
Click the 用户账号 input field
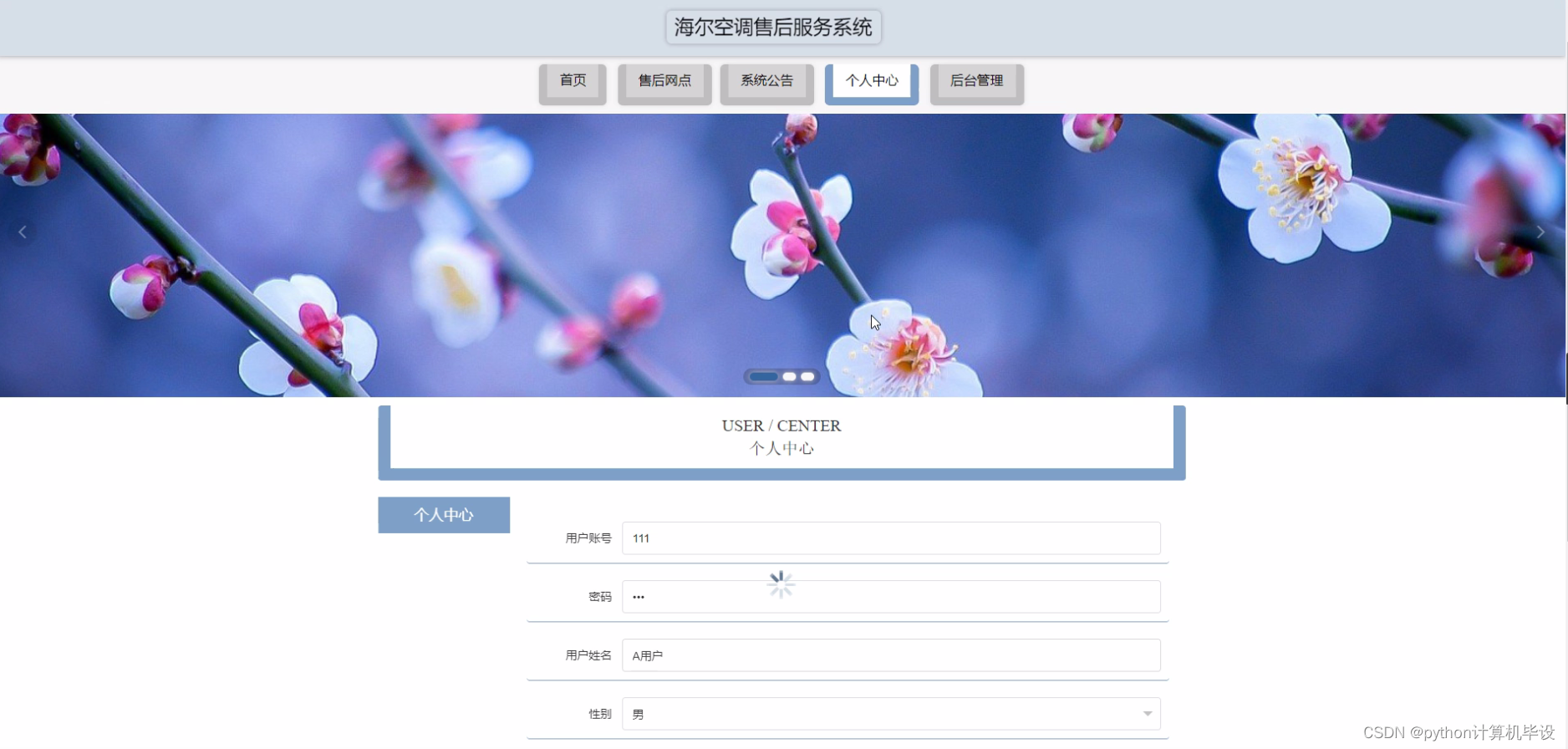click(891, 538)
